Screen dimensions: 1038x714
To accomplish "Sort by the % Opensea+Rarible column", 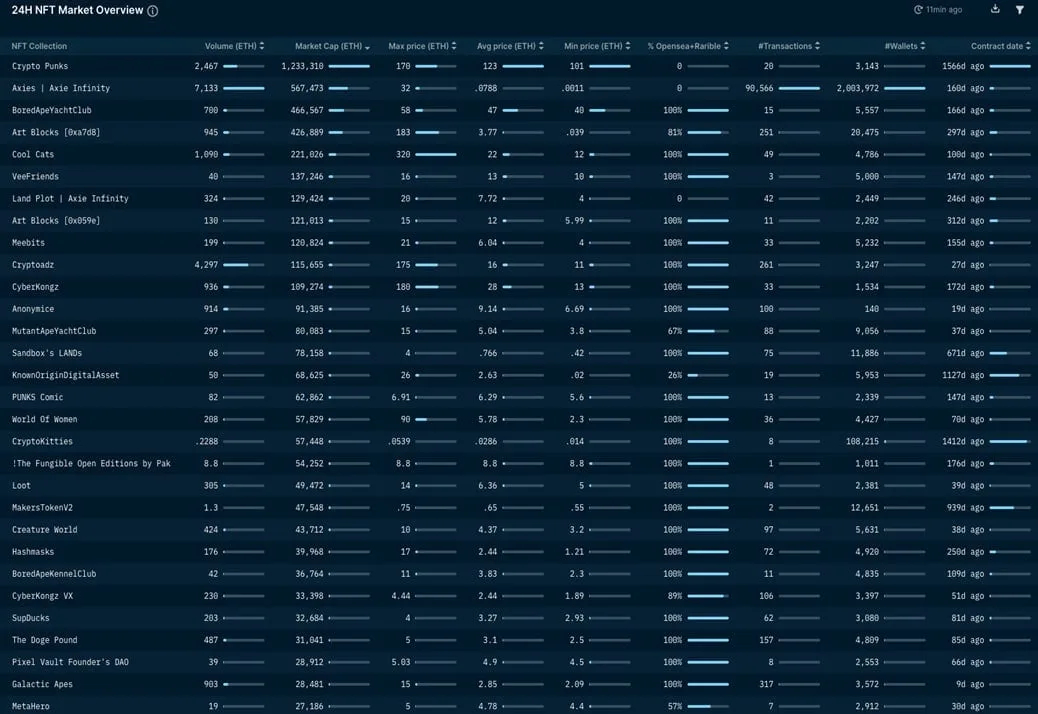I will click(x=688, y=46).
